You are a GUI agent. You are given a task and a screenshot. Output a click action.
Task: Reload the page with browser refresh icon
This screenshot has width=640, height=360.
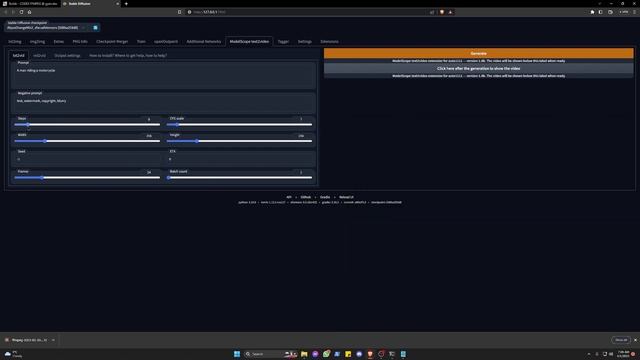(x=21, y=12)
